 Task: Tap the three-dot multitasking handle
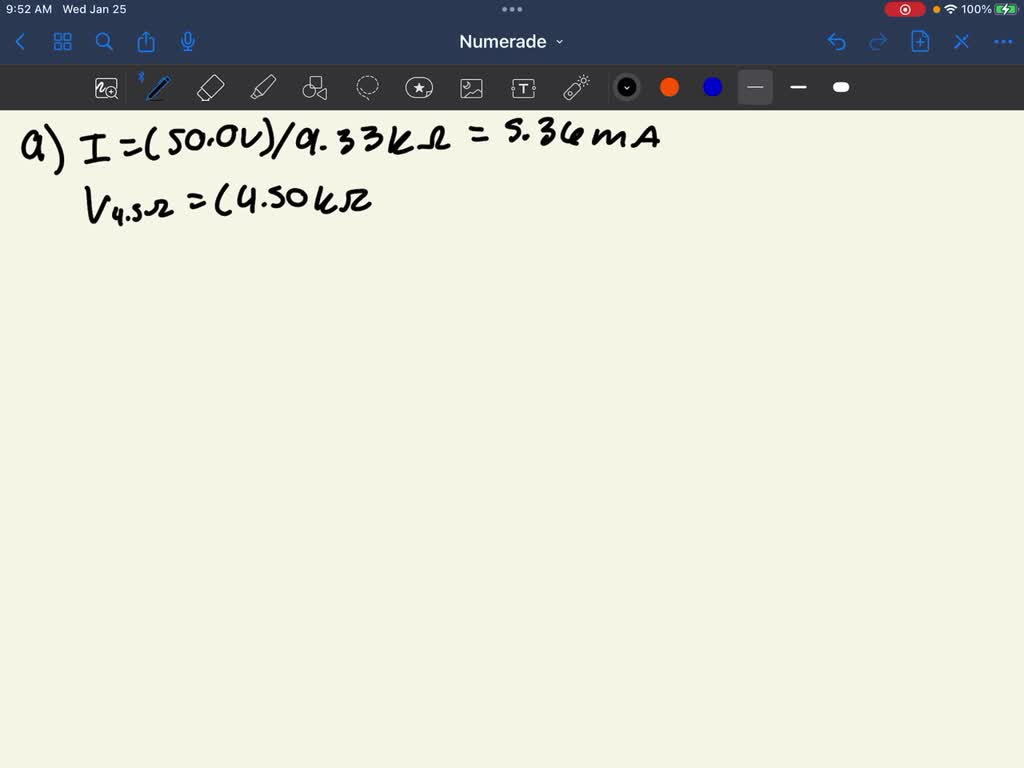pos(512,9)
